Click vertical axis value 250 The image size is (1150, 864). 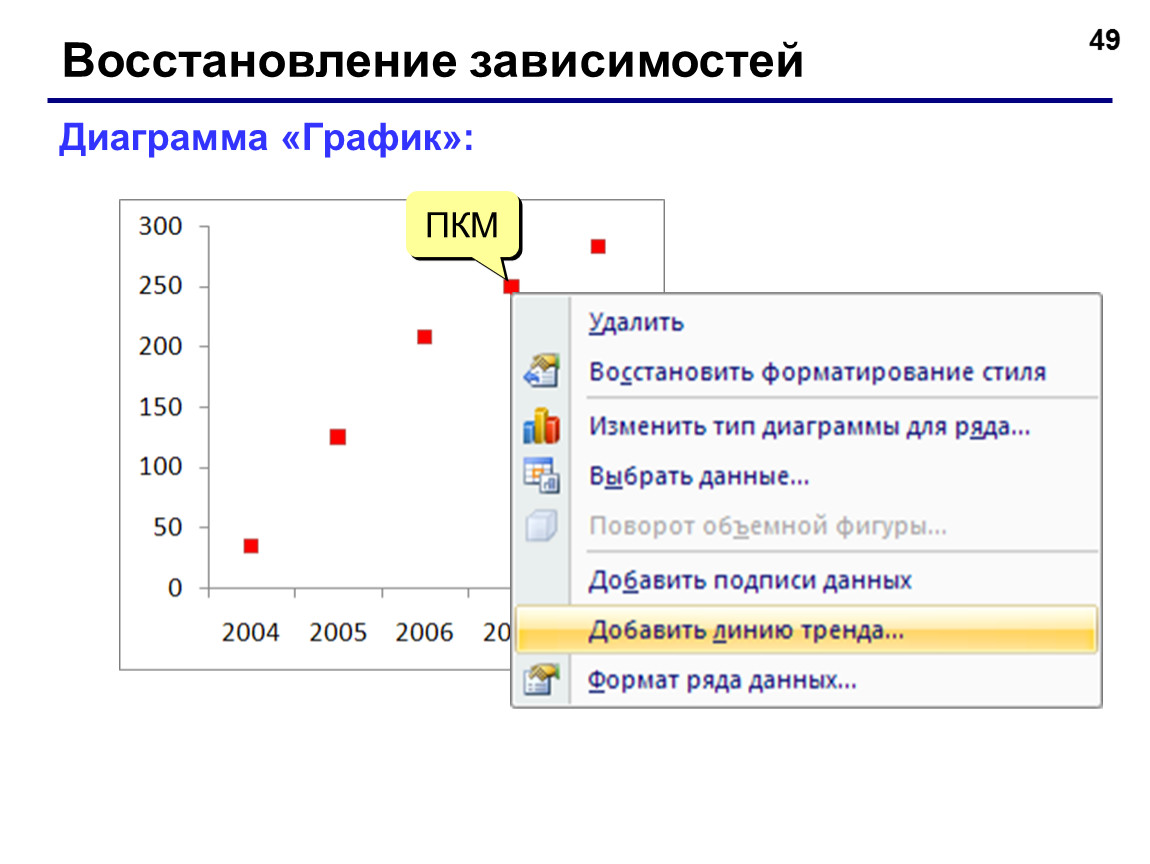point(161,286)
